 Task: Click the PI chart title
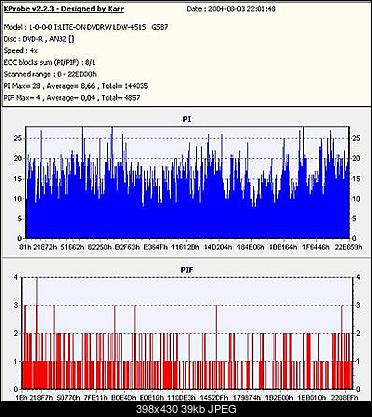tap(187, 119)
